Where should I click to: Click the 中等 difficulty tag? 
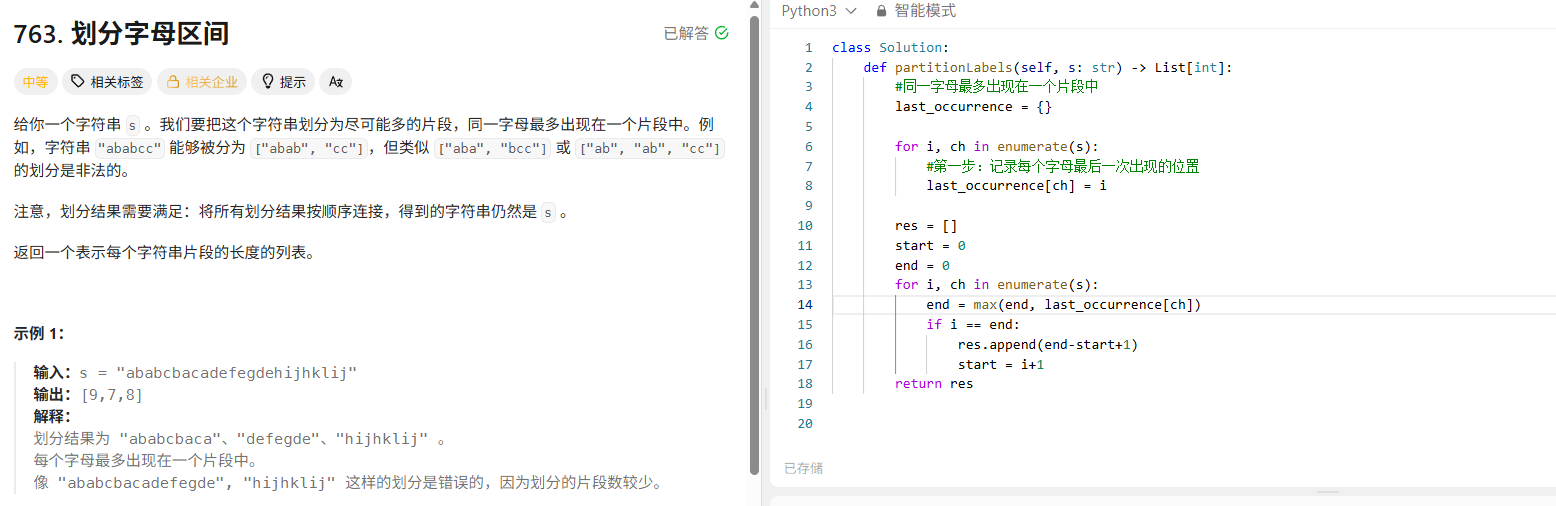click(x=35, y=82)
